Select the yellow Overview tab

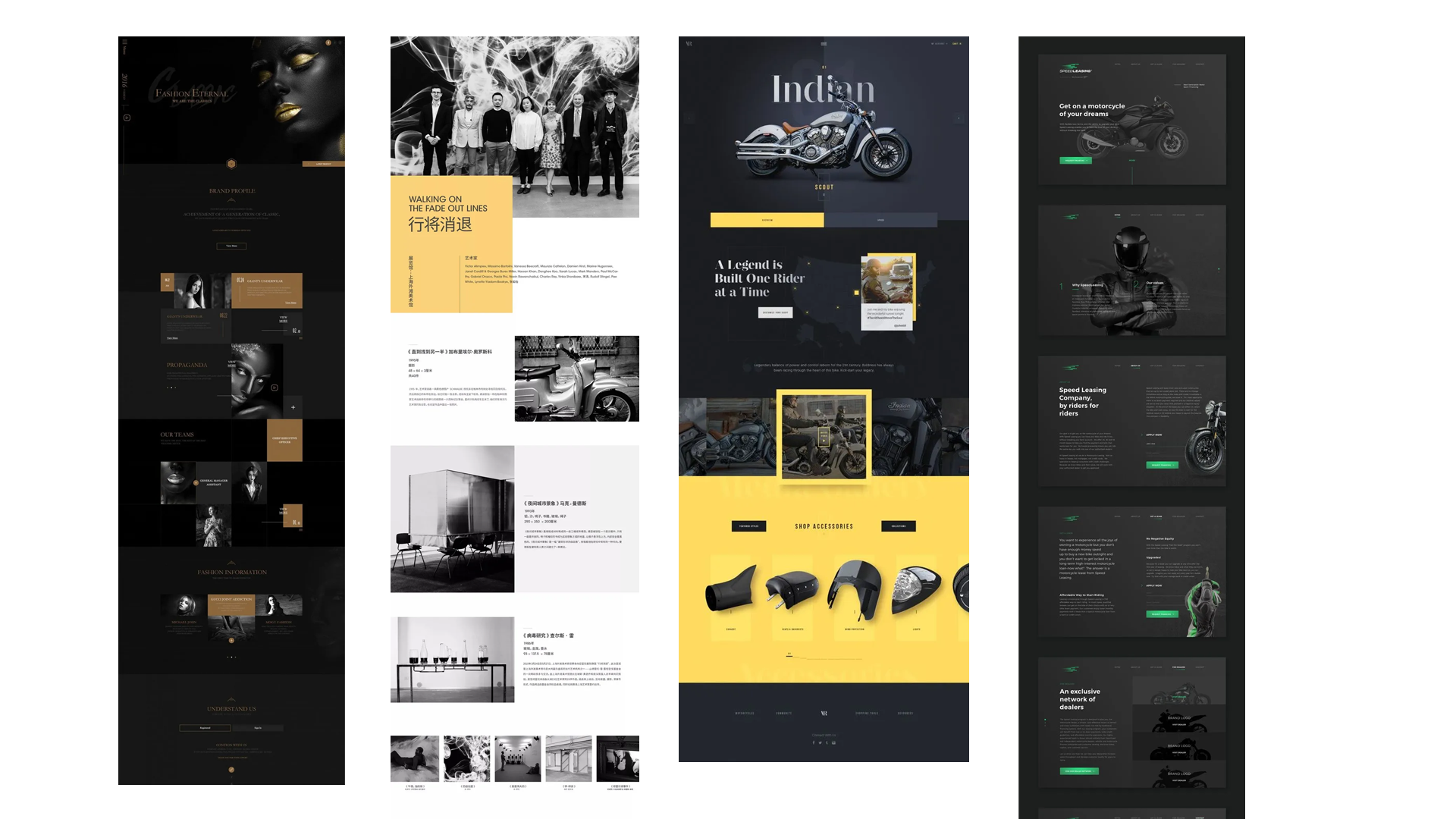point(767,220)
